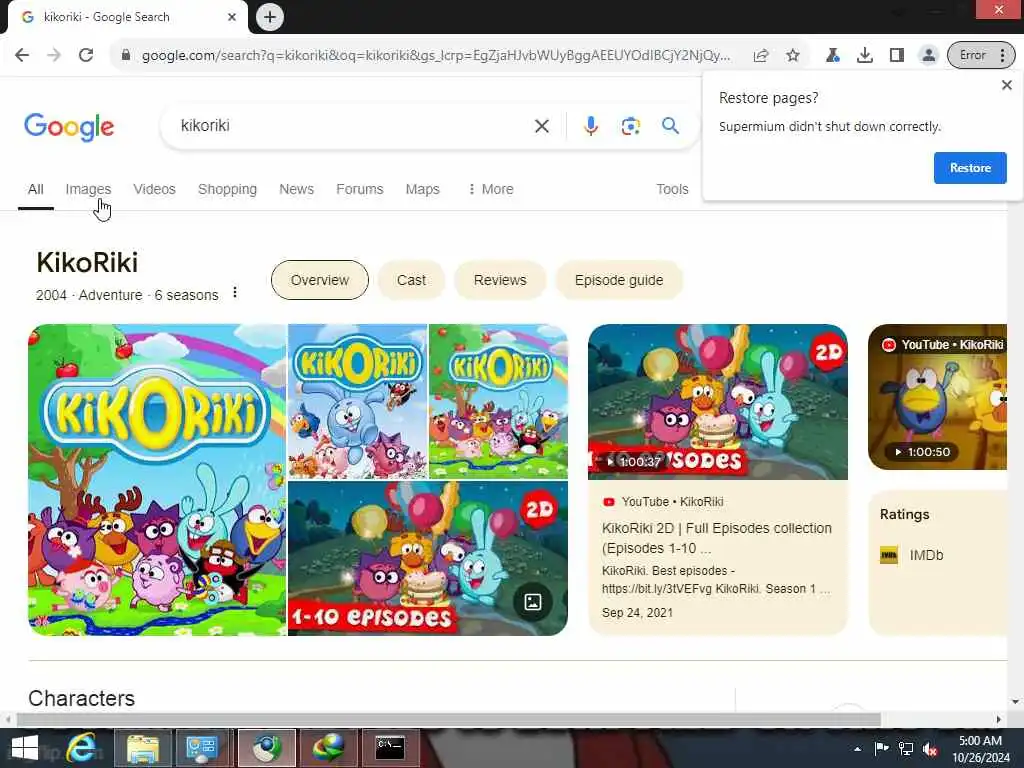Screen dimensions: 1024x768
Task: Click the muted volume tray icon
Action: click(930, 749)
